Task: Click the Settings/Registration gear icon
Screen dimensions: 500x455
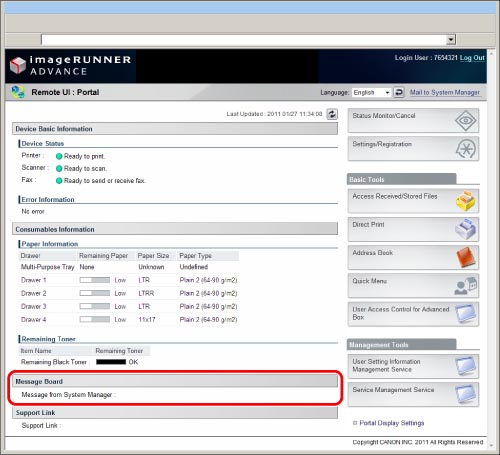Action: pos(466,149)
